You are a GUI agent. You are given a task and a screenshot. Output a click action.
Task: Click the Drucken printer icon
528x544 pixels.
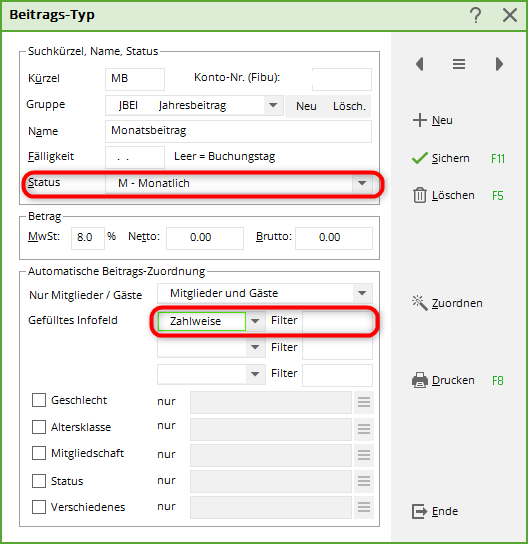(x=420, y=380)
